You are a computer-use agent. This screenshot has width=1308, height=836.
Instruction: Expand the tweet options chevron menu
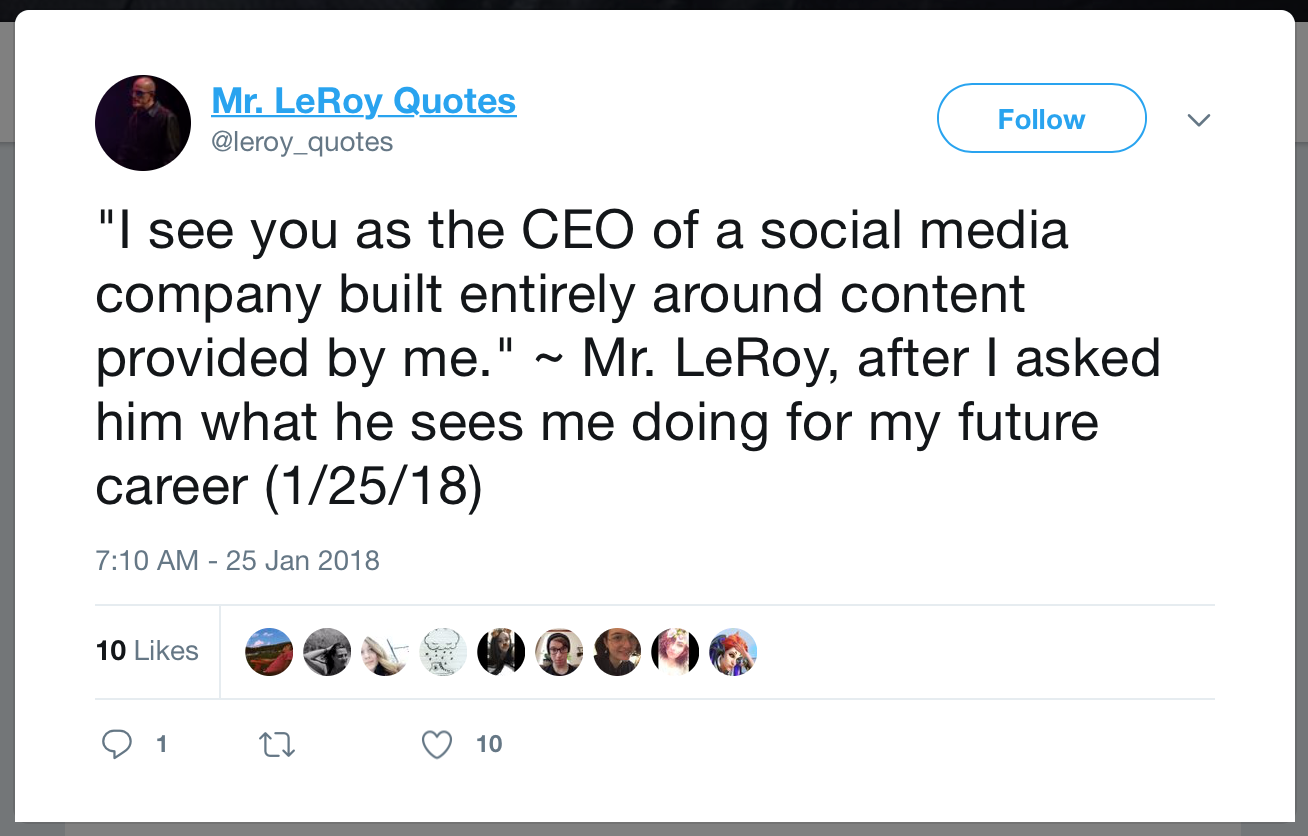(x=1198, y=120)
